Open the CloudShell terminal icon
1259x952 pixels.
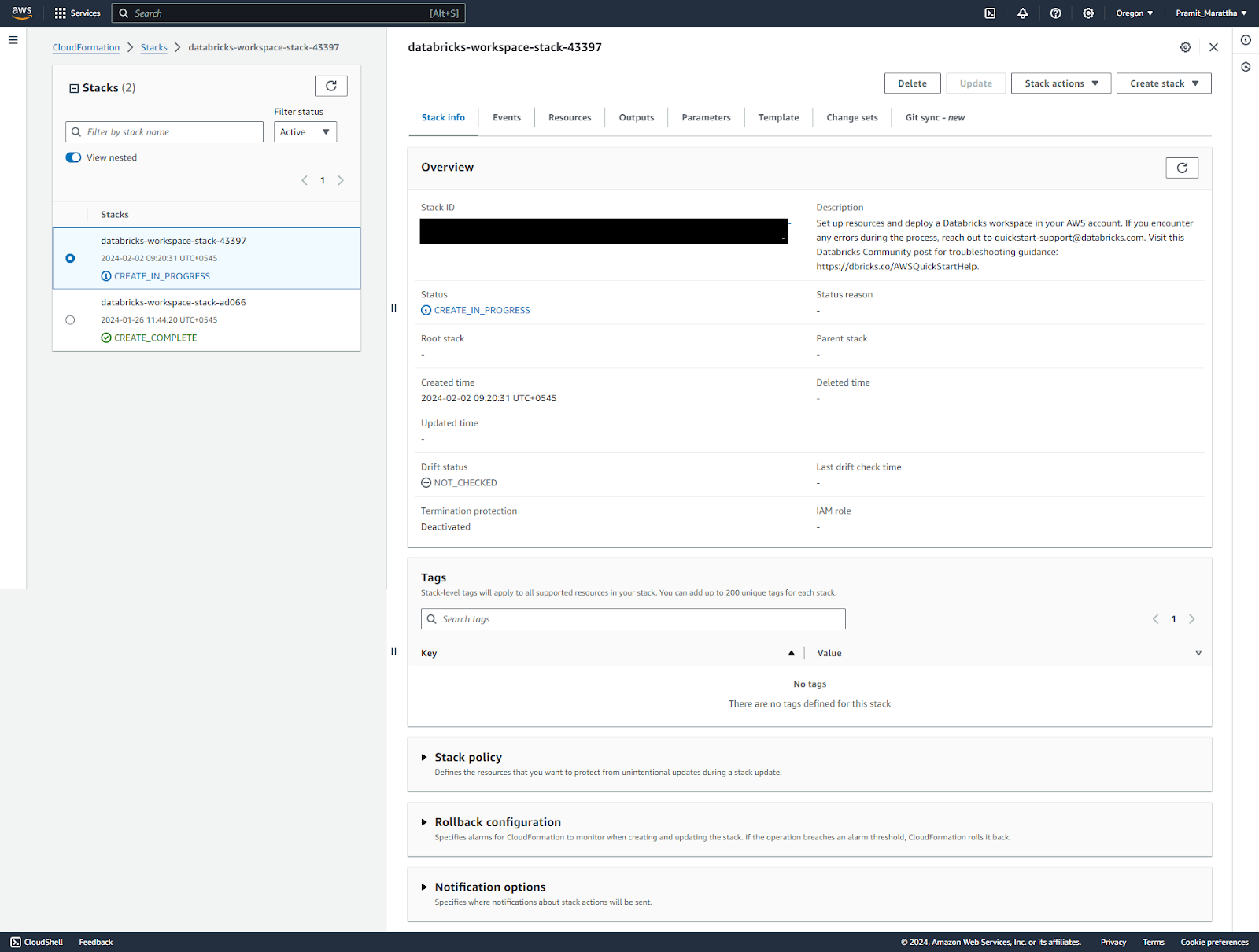[x=989, y=13]
